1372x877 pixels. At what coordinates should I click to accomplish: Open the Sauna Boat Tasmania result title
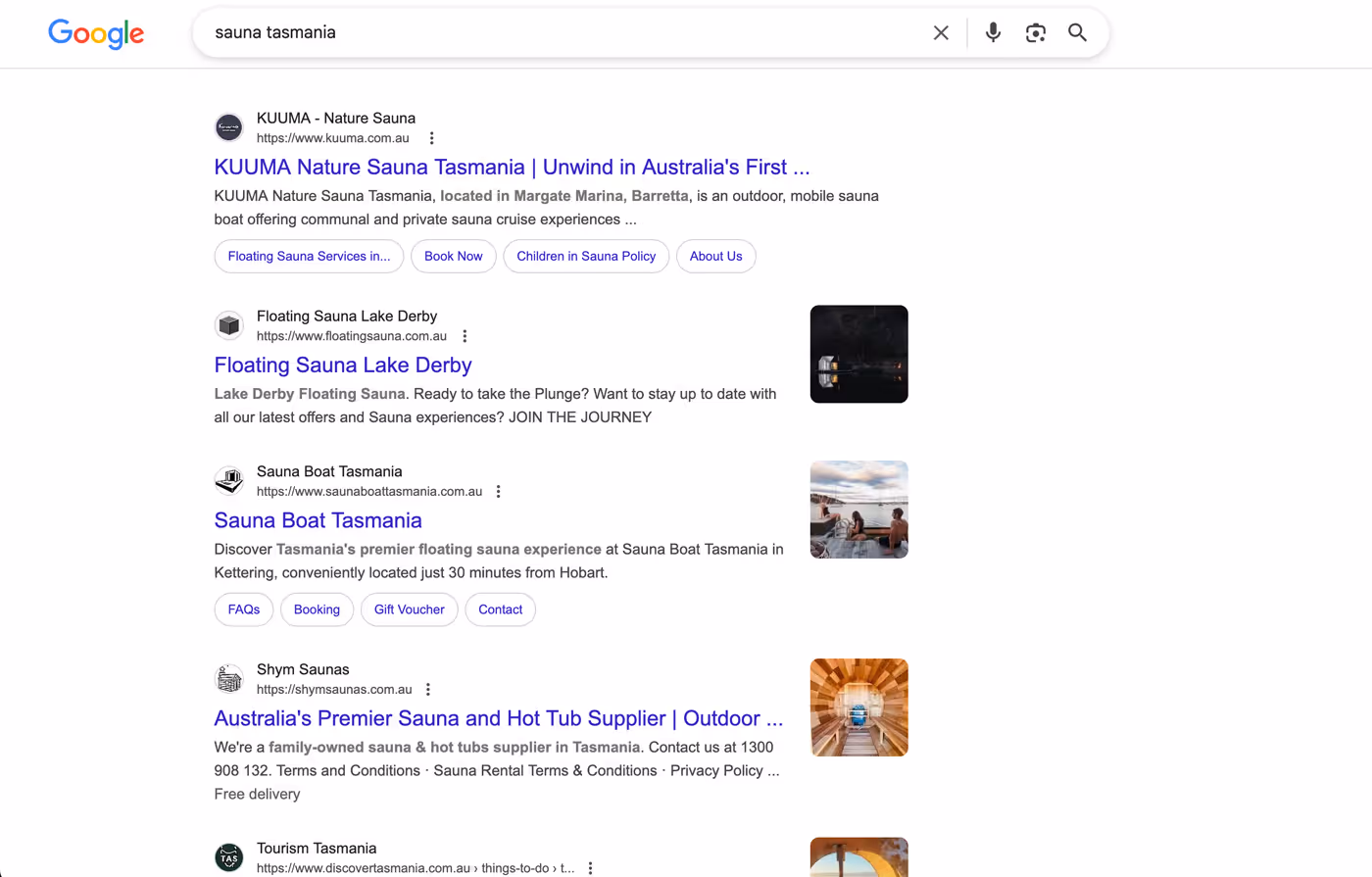point(318,520)
